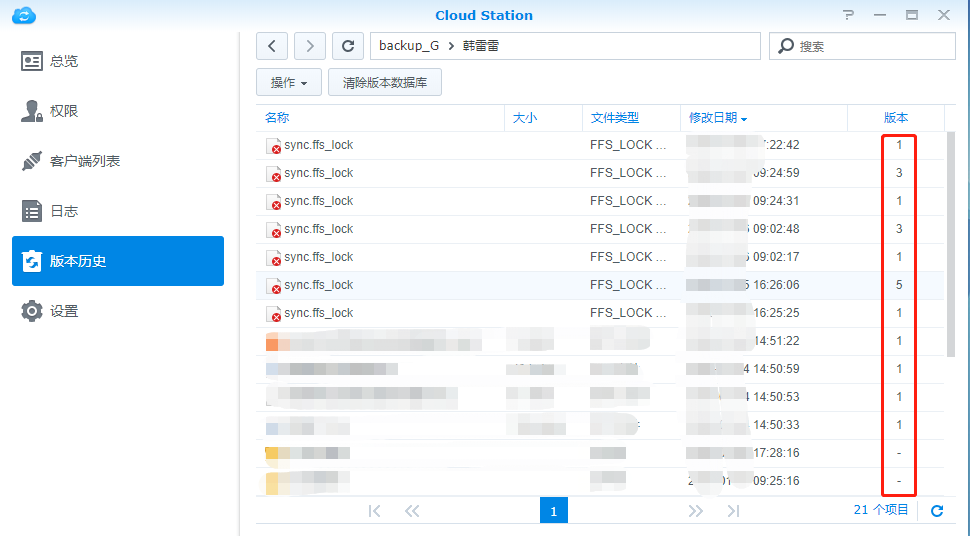Click file icon of sync.ffs_lock at 09:24:59
The image size is (970, 536).
[x=273, y=174]
